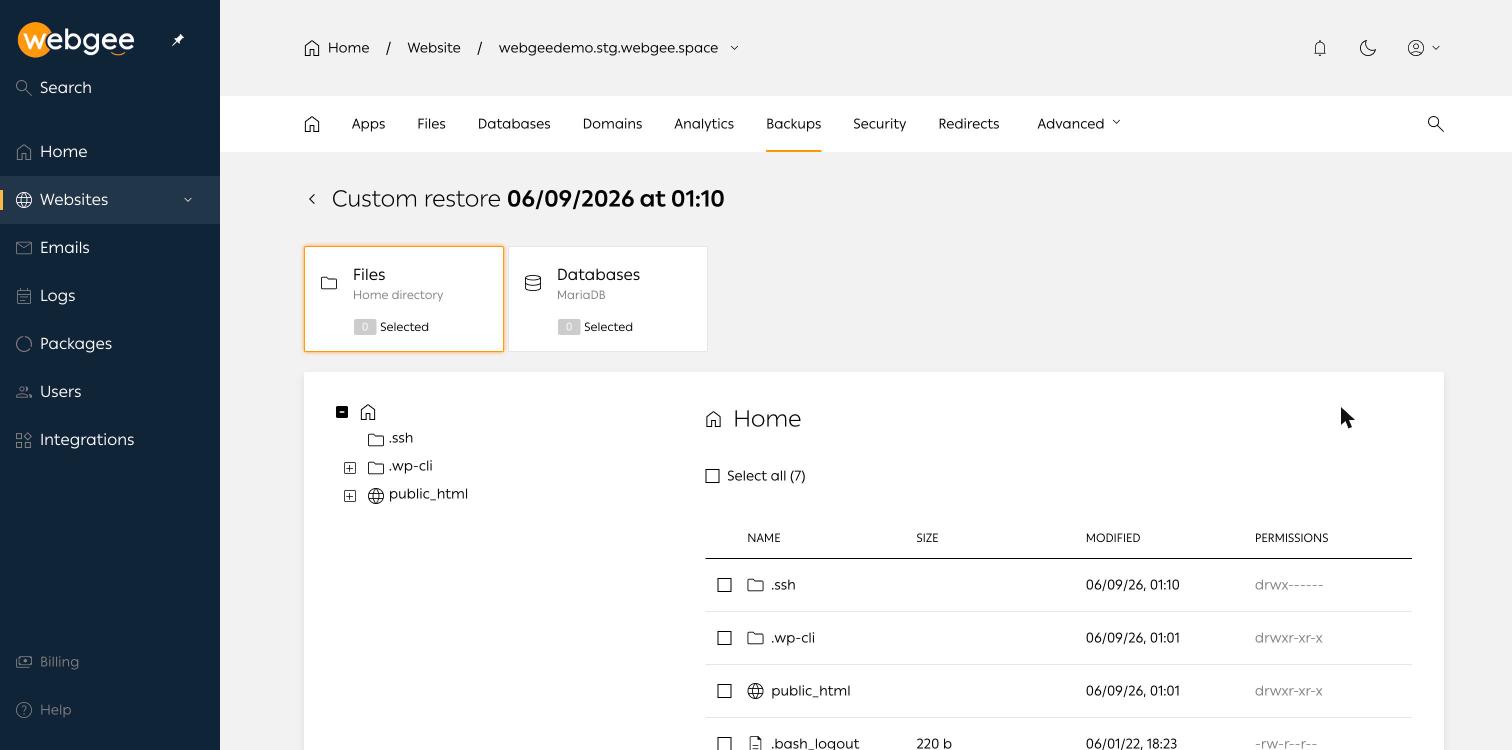
Task: Go back using the arrow beside Custom restore
Action: tap(312, 199)
